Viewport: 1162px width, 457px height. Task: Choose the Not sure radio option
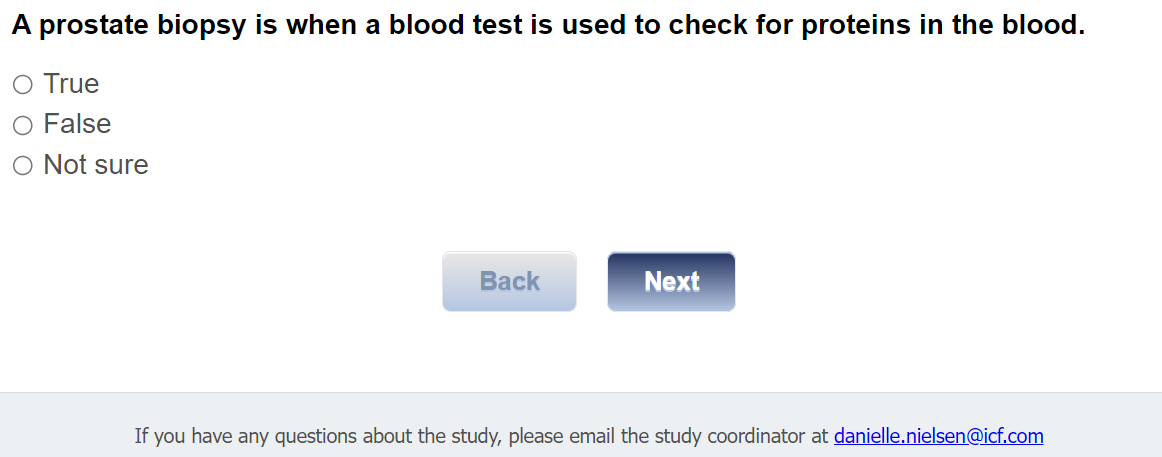point(23,166)
